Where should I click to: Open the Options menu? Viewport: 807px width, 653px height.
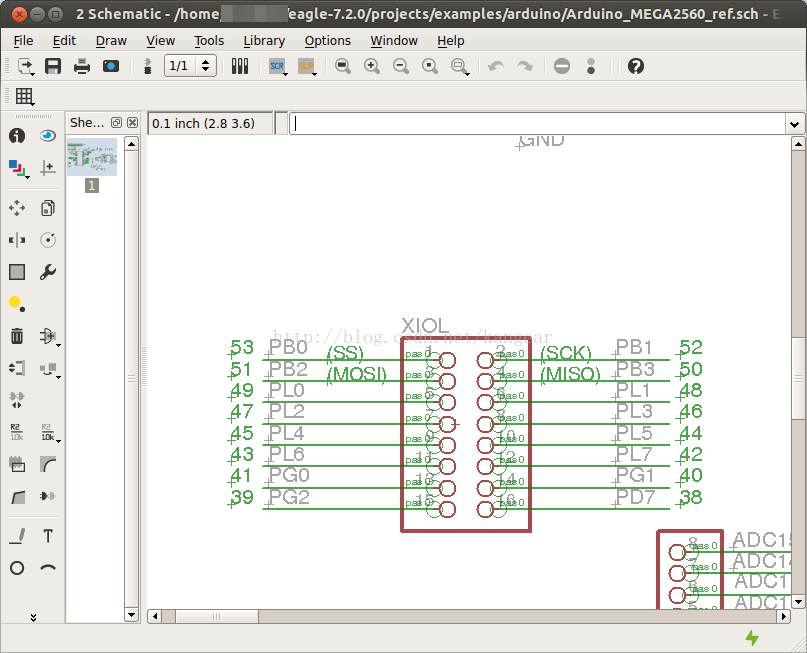tap(327, 41)
